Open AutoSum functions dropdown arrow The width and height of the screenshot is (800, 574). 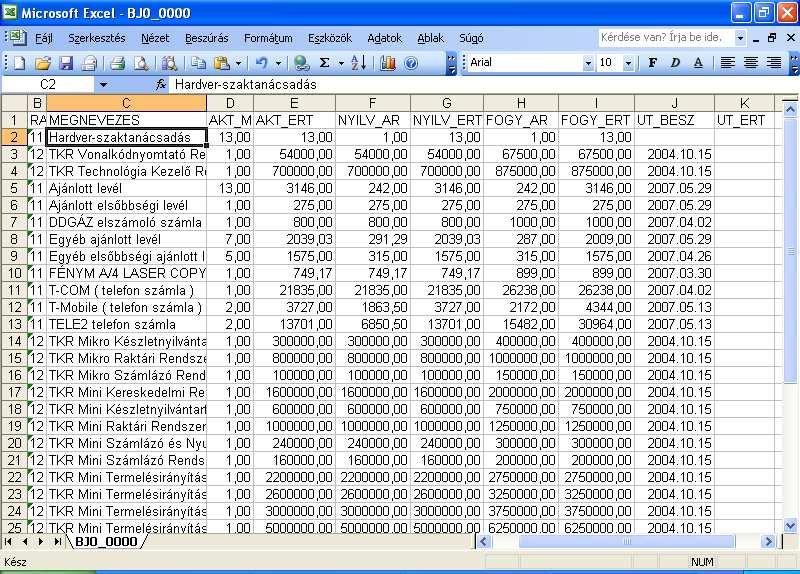[x=341, y=64]
